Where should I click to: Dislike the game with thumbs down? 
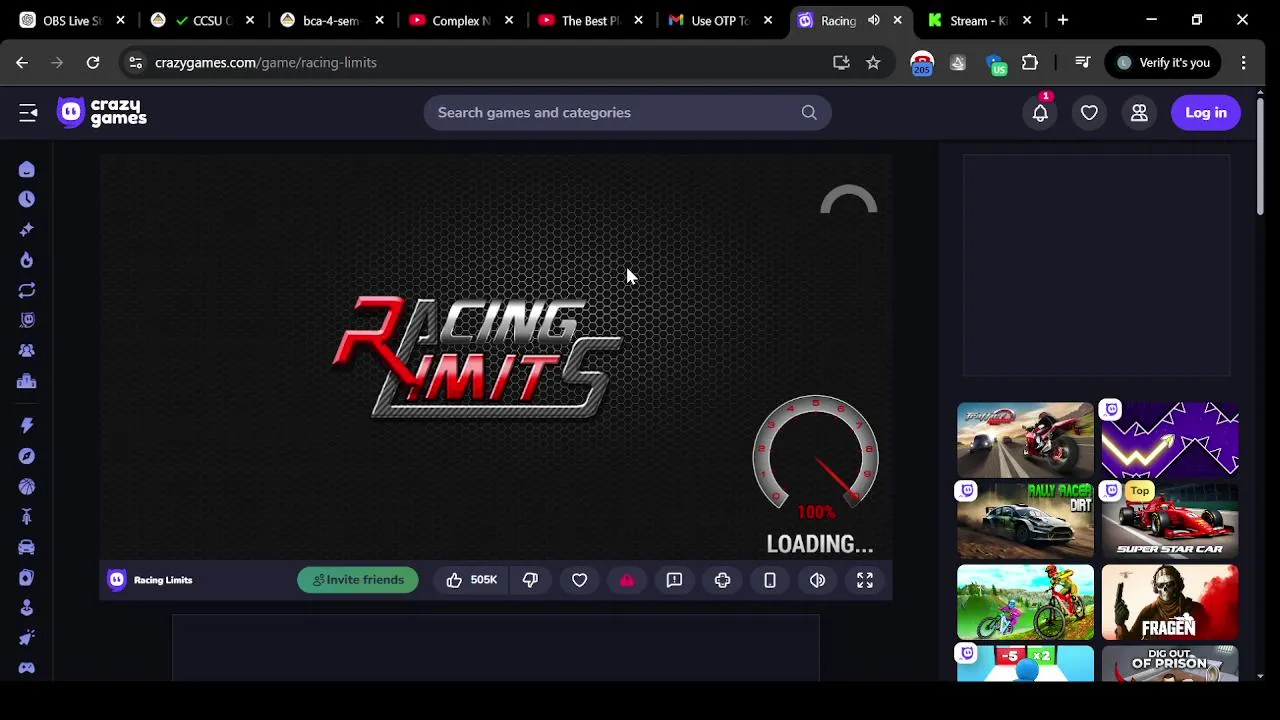coord(530,580)
